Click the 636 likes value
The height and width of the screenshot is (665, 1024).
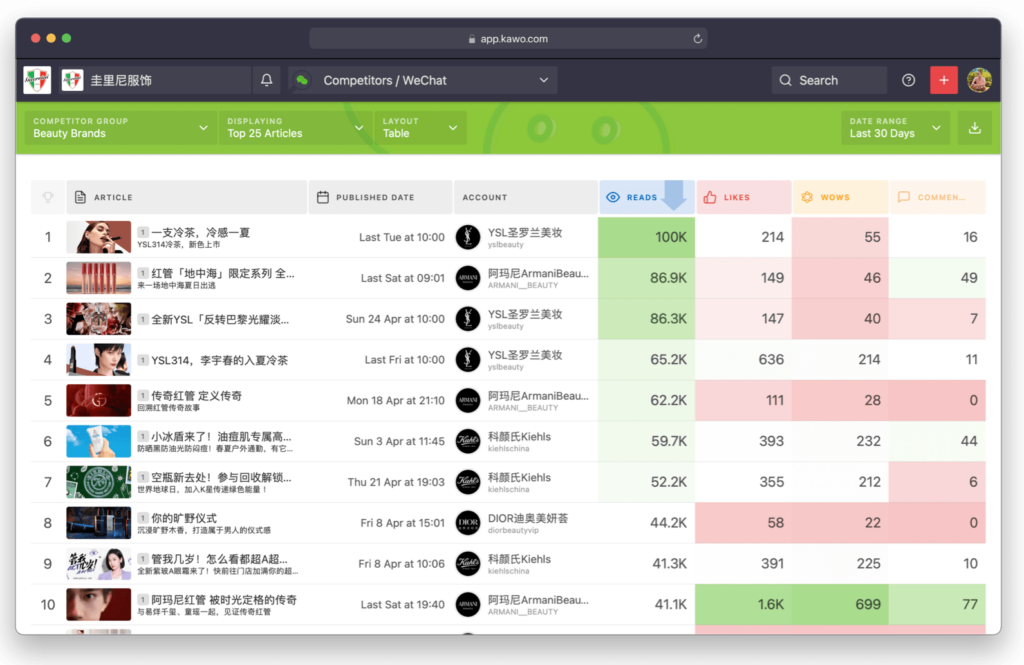click(x=771, y=360)
